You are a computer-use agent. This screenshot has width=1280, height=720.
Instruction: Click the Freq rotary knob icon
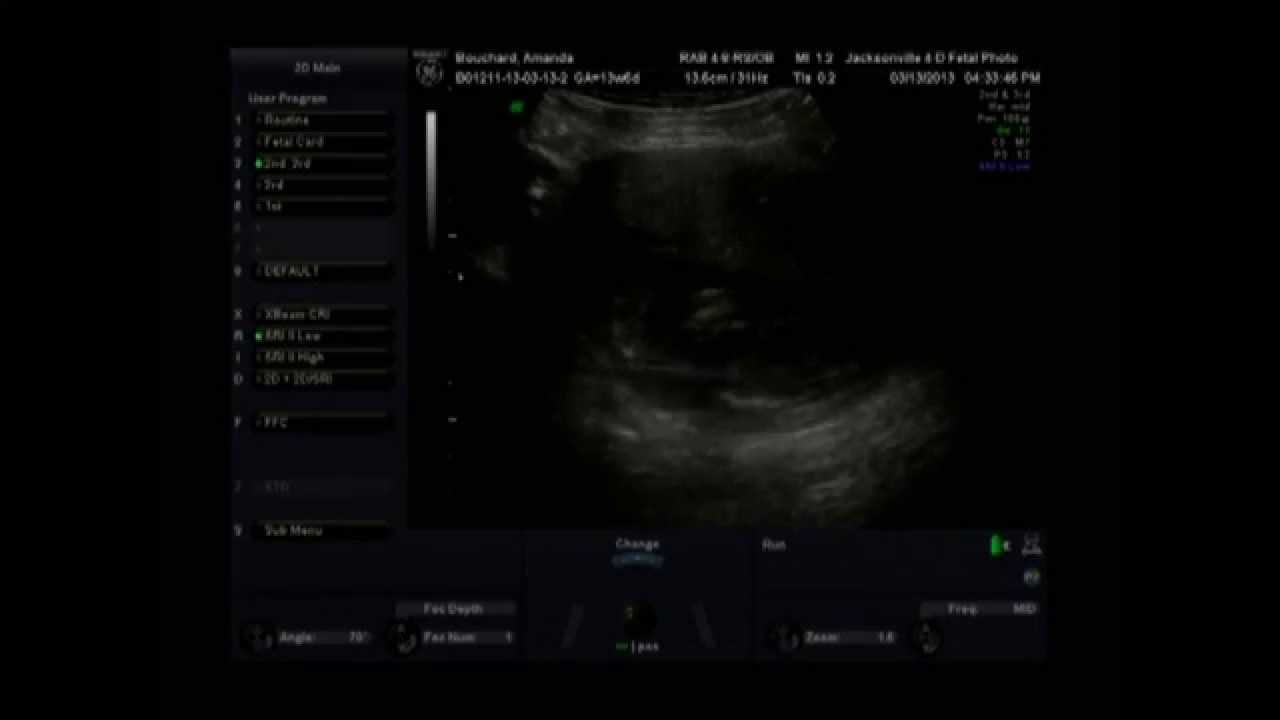point(929,637)
